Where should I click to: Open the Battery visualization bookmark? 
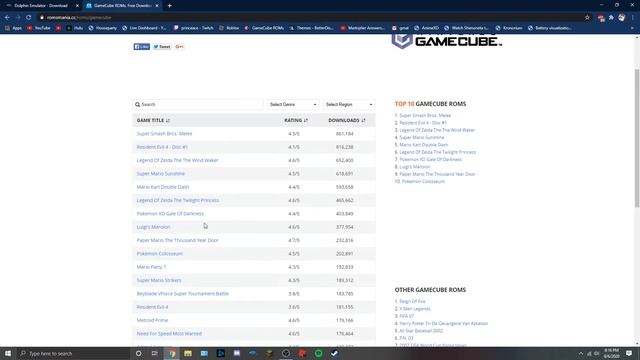(x=550, y=28)
